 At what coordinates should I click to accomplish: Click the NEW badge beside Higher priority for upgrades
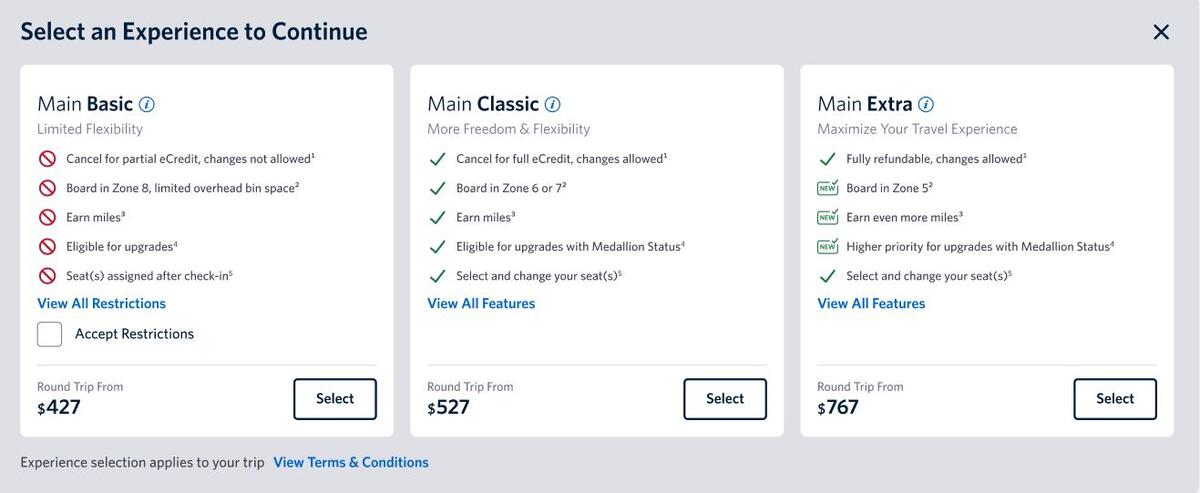(x=827, y=246)
